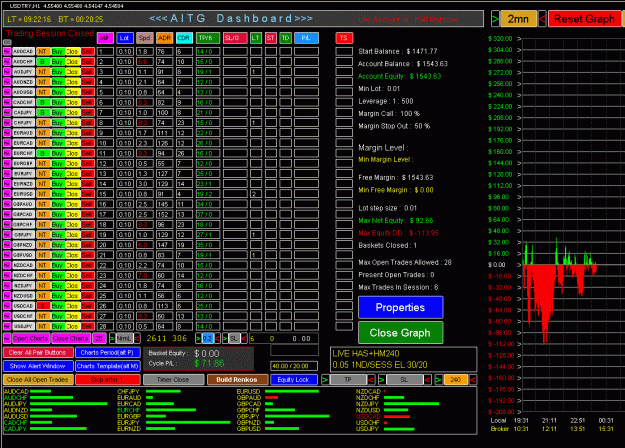The height and width of the screenshot is (448, 625).
Task: Click the SL selector beside the 0.2 value
Action: [x=234, y=338]
